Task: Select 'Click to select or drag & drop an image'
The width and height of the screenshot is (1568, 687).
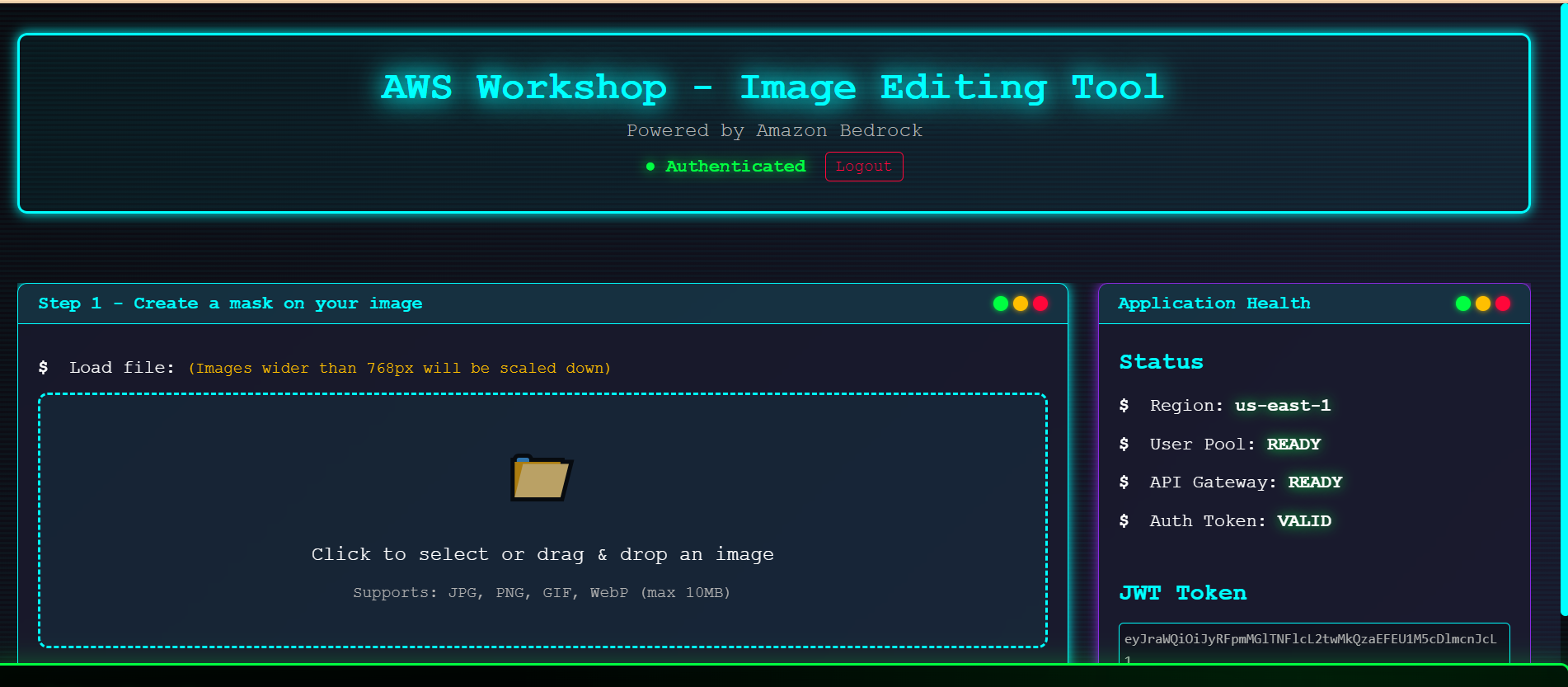Action: coord(542,554)
